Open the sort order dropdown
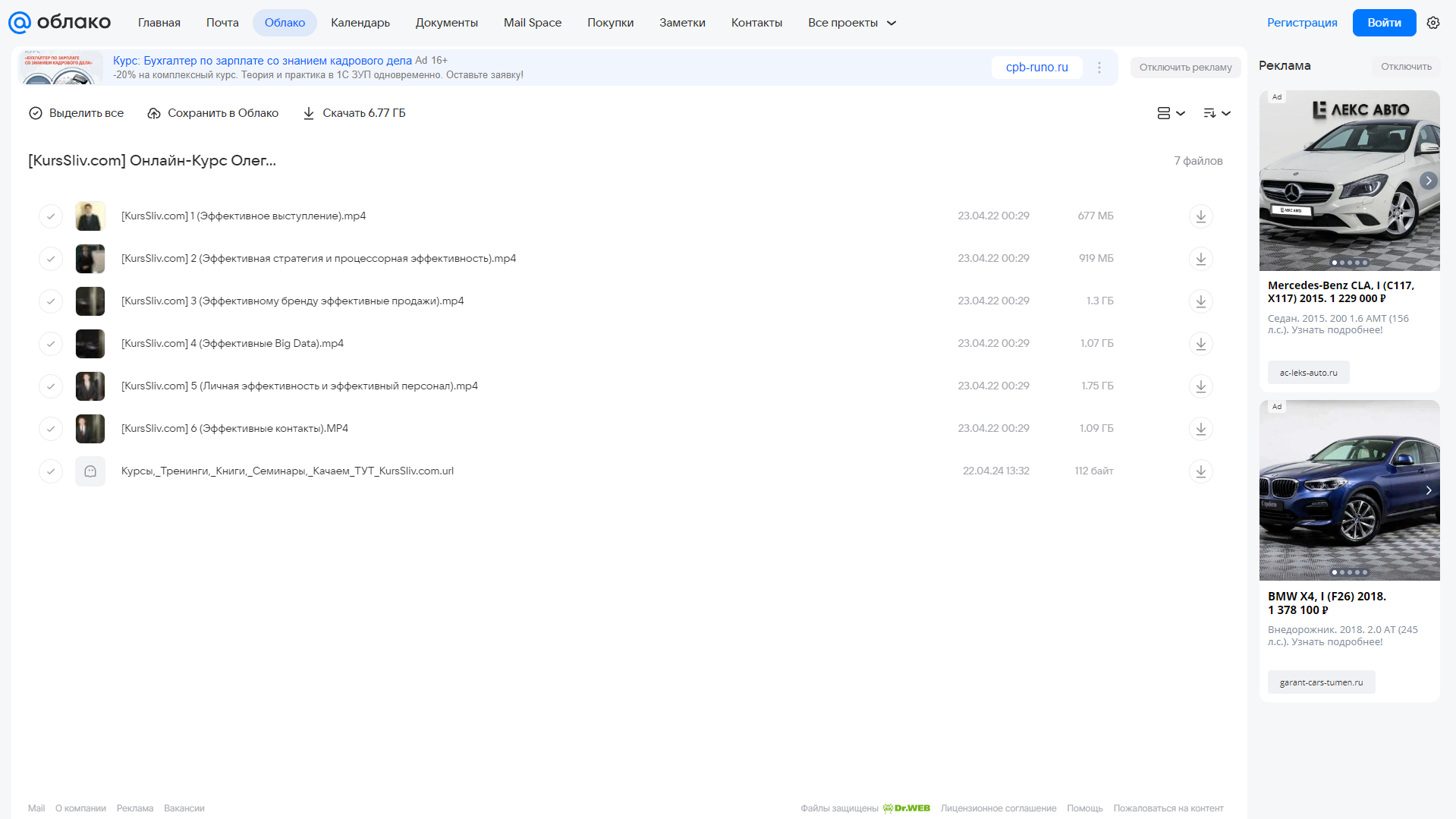Screen dimensions: 1456x819 click(1217, 113)
